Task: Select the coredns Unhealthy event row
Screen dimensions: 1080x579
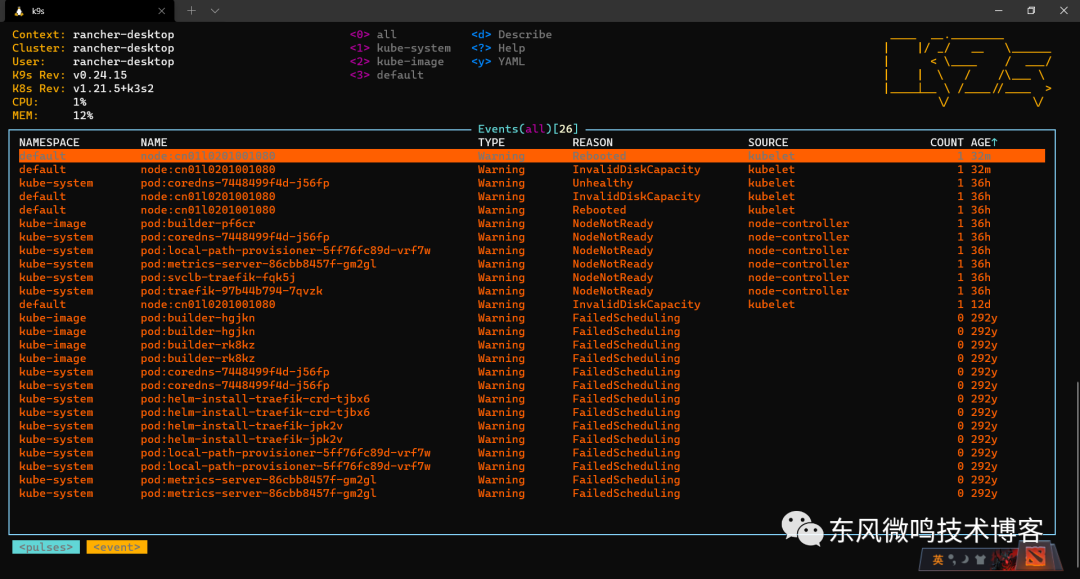Action: tap(531, 183)
